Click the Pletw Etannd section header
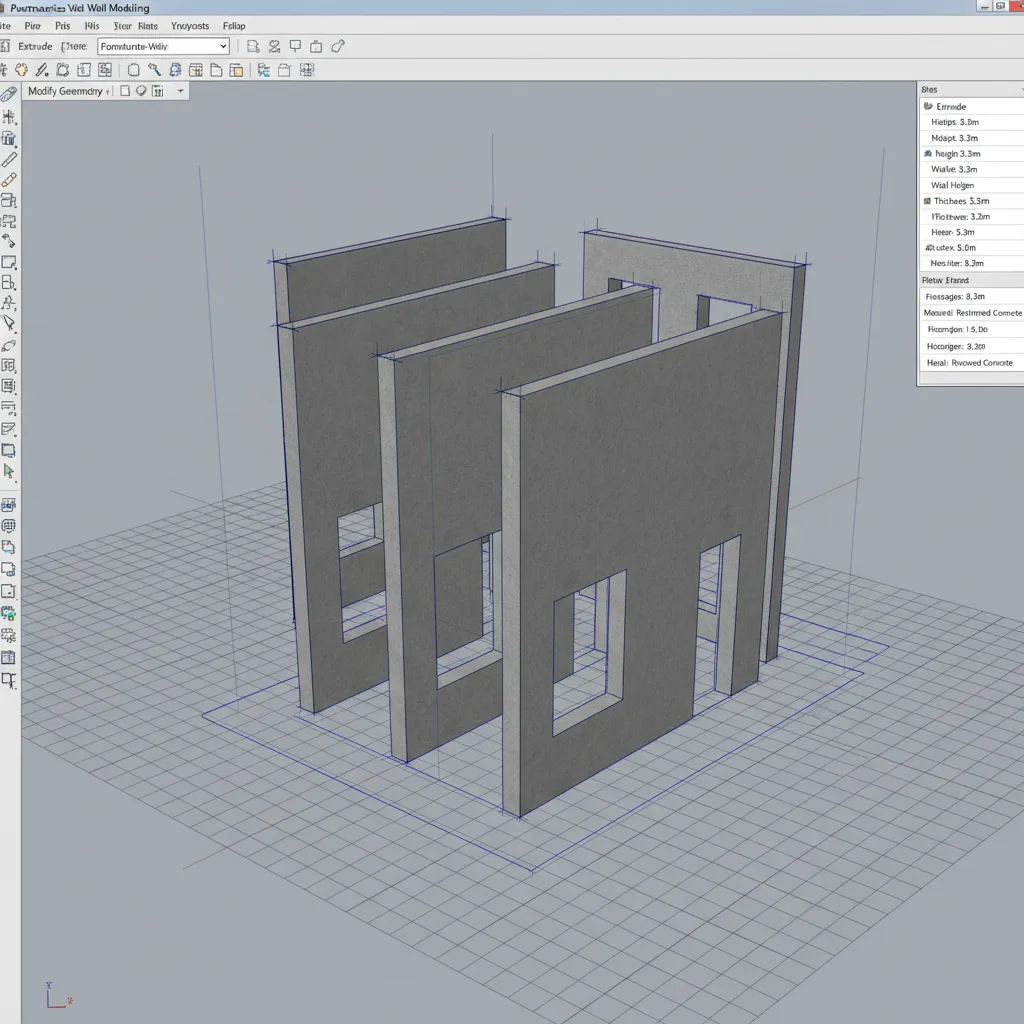The image size is (1024, 1024). [972, 280]
